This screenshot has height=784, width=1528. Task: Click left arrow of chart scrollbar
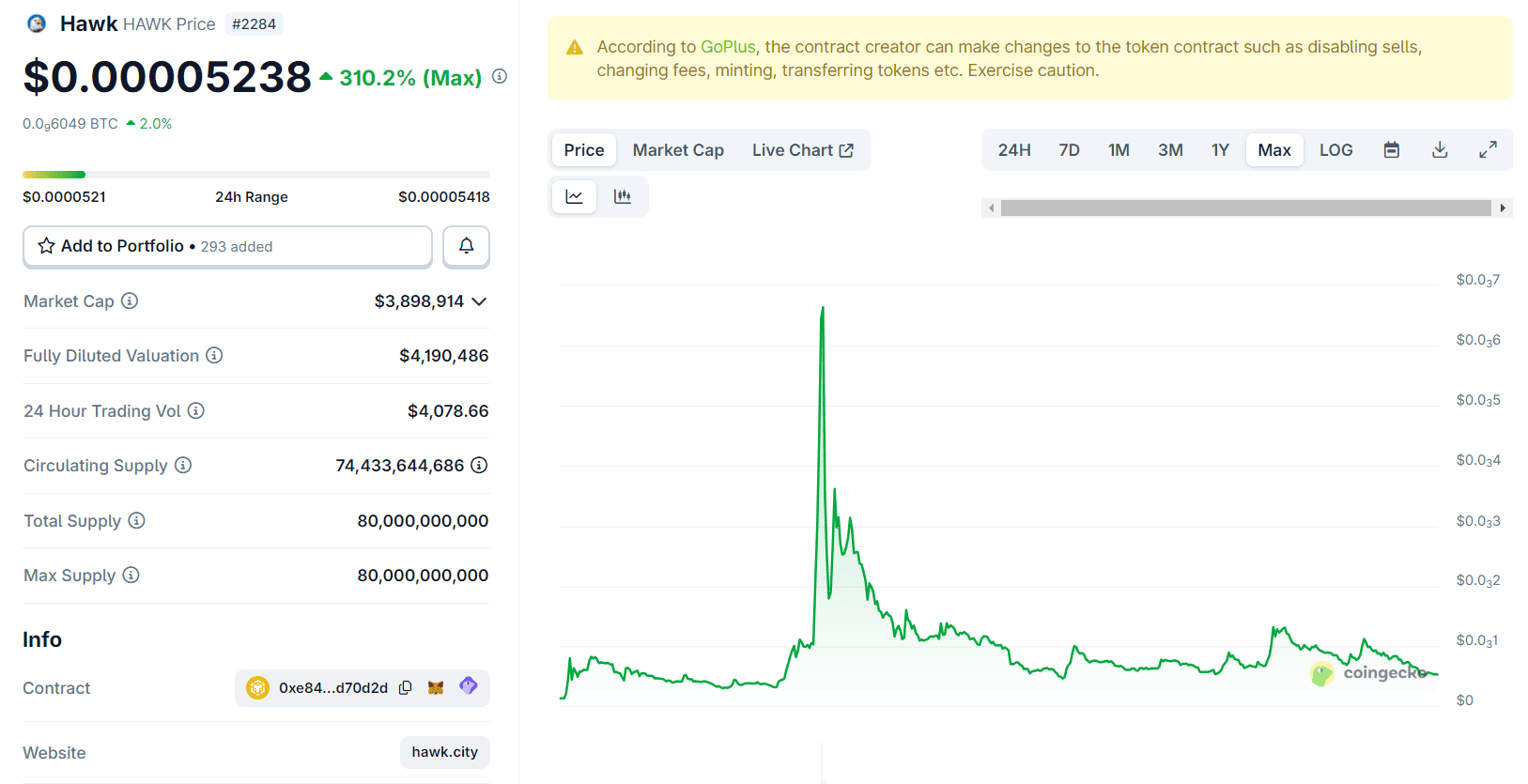pyautogui.click(x=991, y=208)
